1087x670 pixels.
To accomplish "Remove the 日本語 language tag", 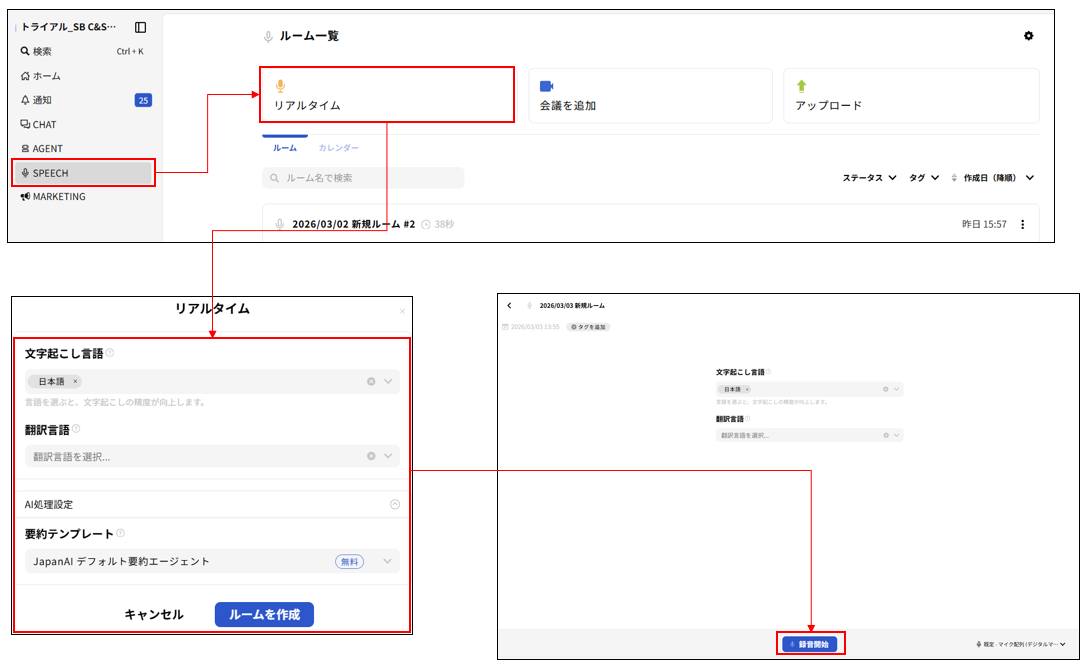I will [75, 382].
